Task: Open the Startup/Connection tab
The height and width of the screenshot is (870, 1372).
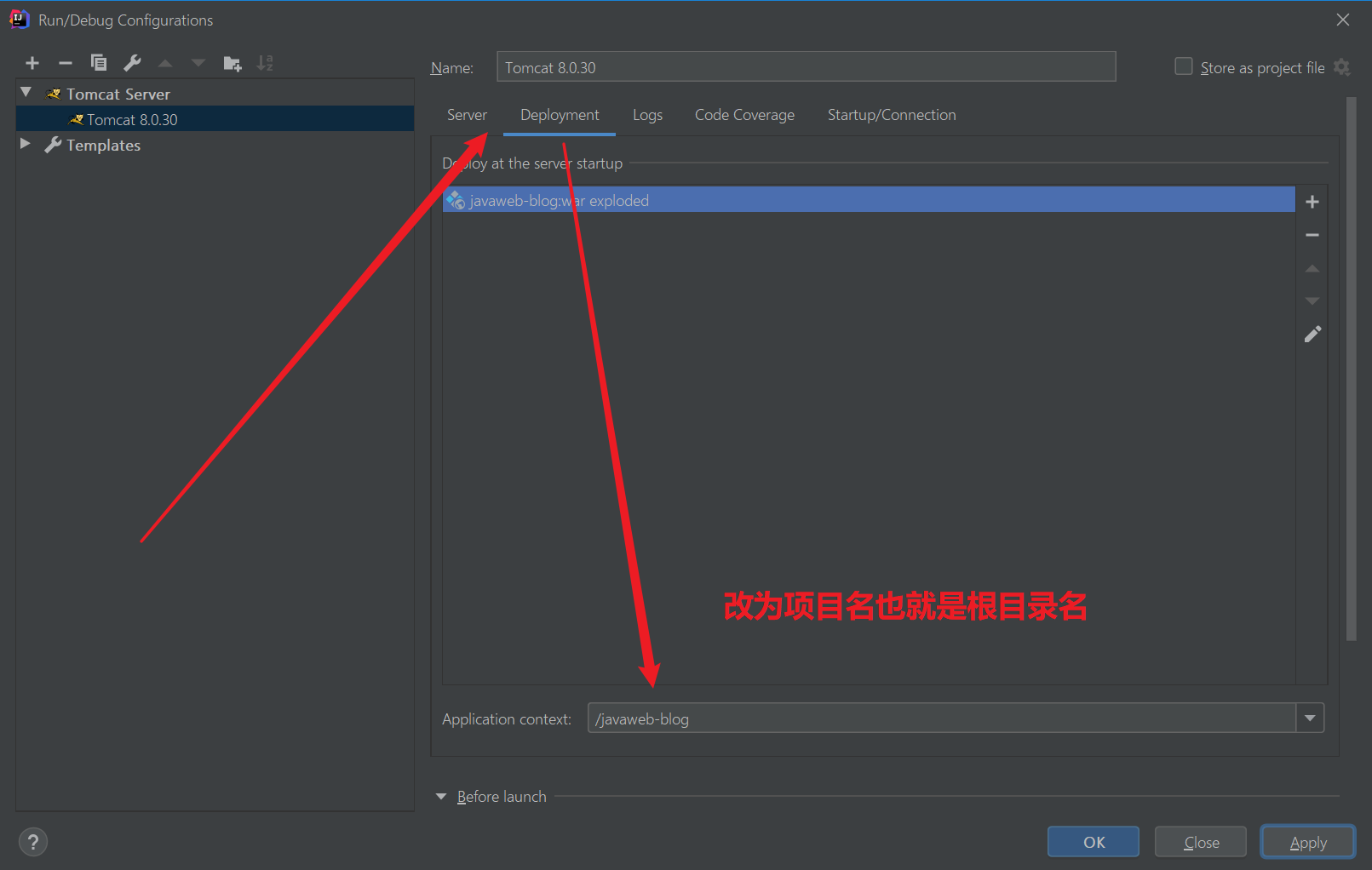Action: (x=892, y=115)
